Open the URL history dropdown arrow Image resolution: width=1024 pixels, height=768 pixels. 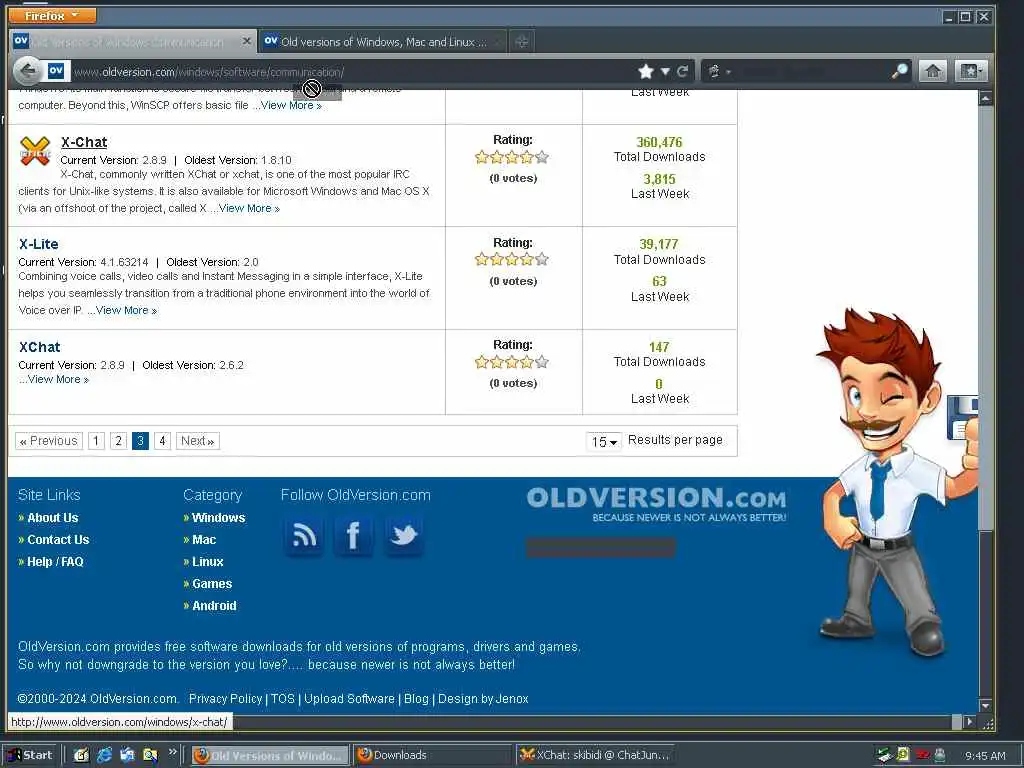pos(665,71)
